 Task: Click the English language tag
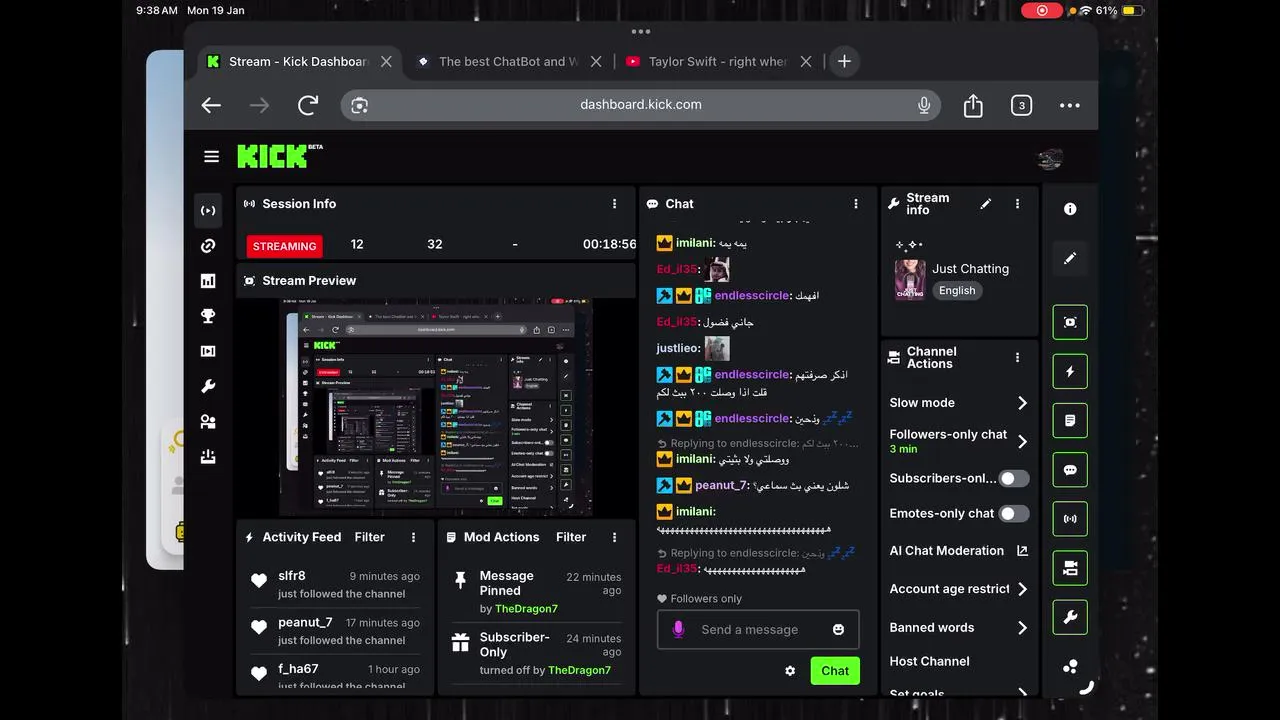coord(957,290)
